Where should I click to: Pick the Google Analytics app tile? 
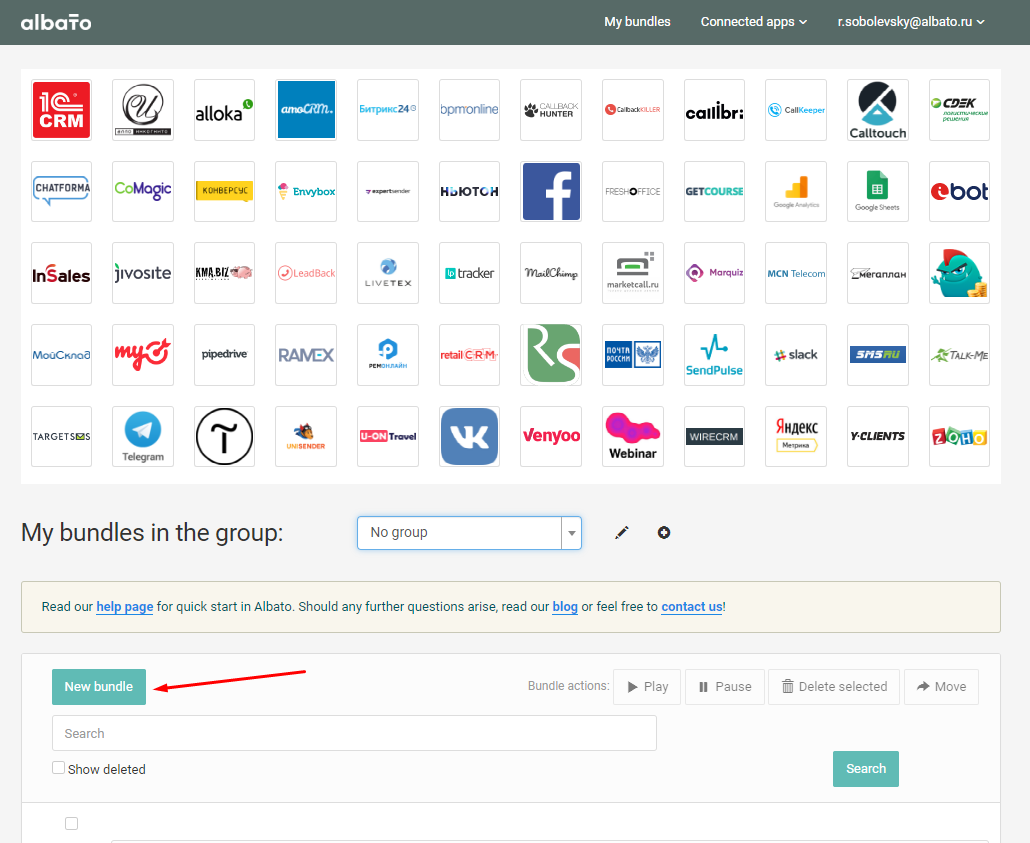click(x=796, y=191)
